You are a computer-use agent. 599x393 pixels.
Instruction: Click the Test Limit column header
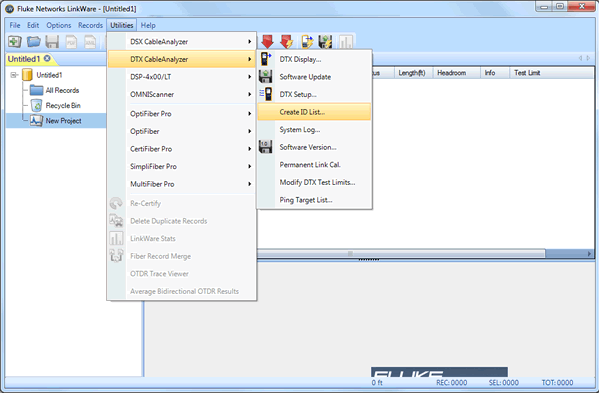click(552, 73)
